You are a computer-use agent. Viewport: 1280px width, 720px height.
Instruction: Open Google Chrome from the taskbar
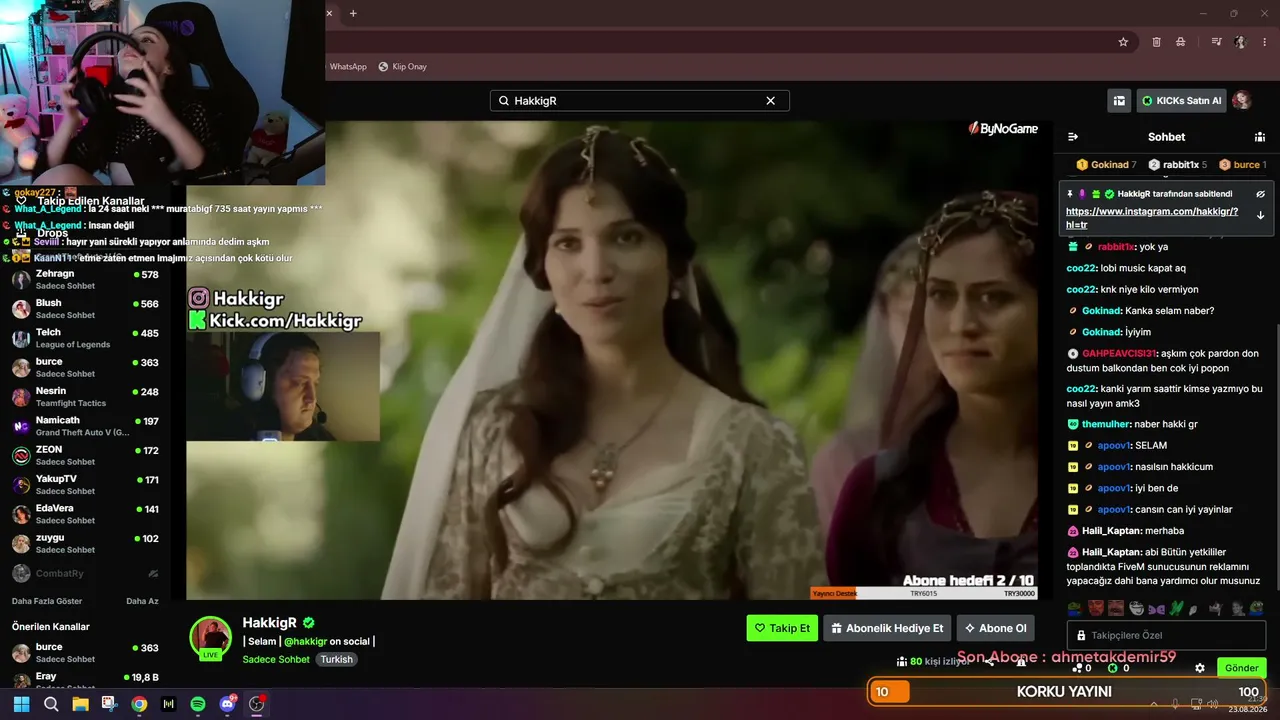[x=139, y=704]
